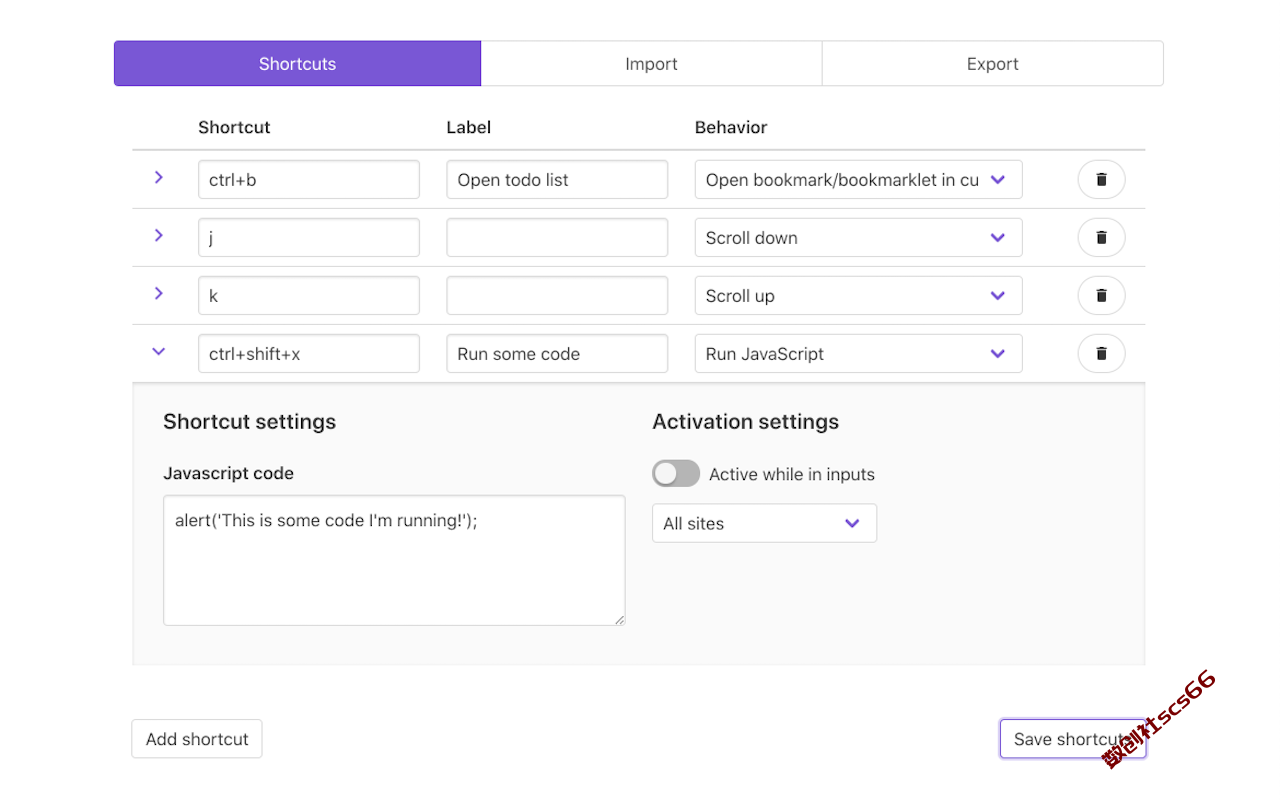Edit the Open todo list label field
The height and width of the screenshot is (800, 1280).
click(557, 180)
